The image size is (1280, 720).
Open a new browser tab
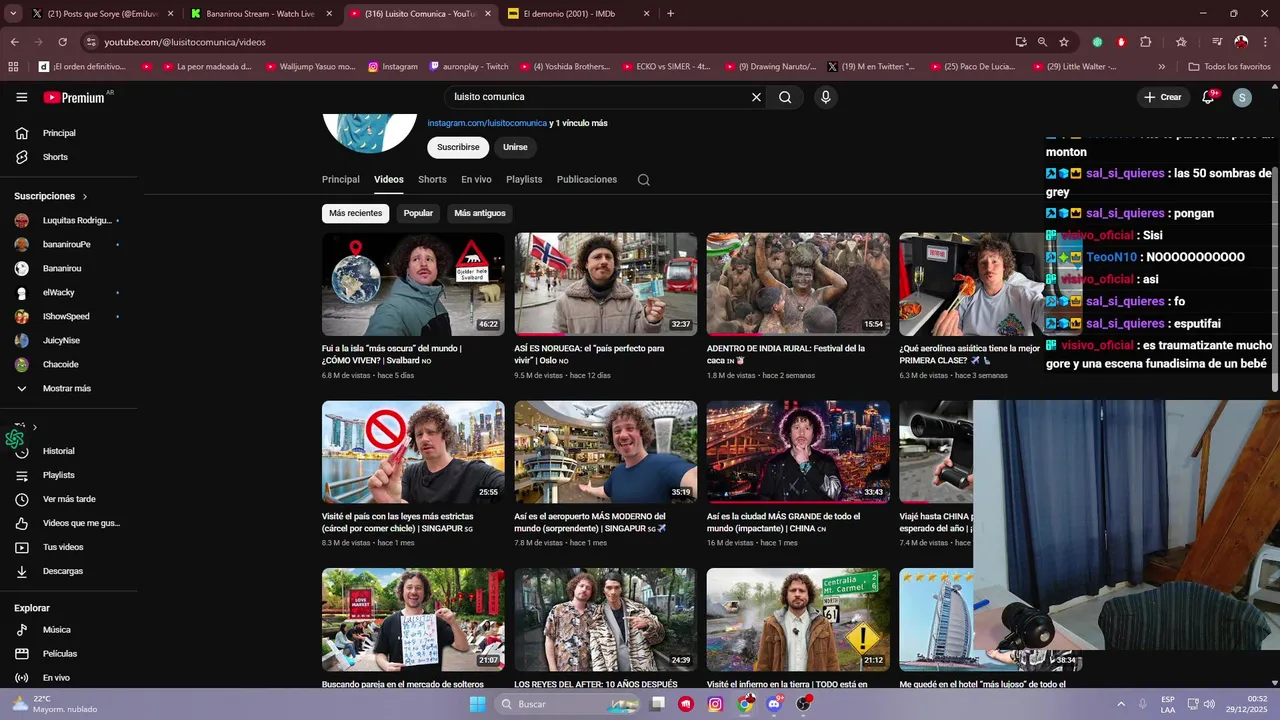(670, 14)
